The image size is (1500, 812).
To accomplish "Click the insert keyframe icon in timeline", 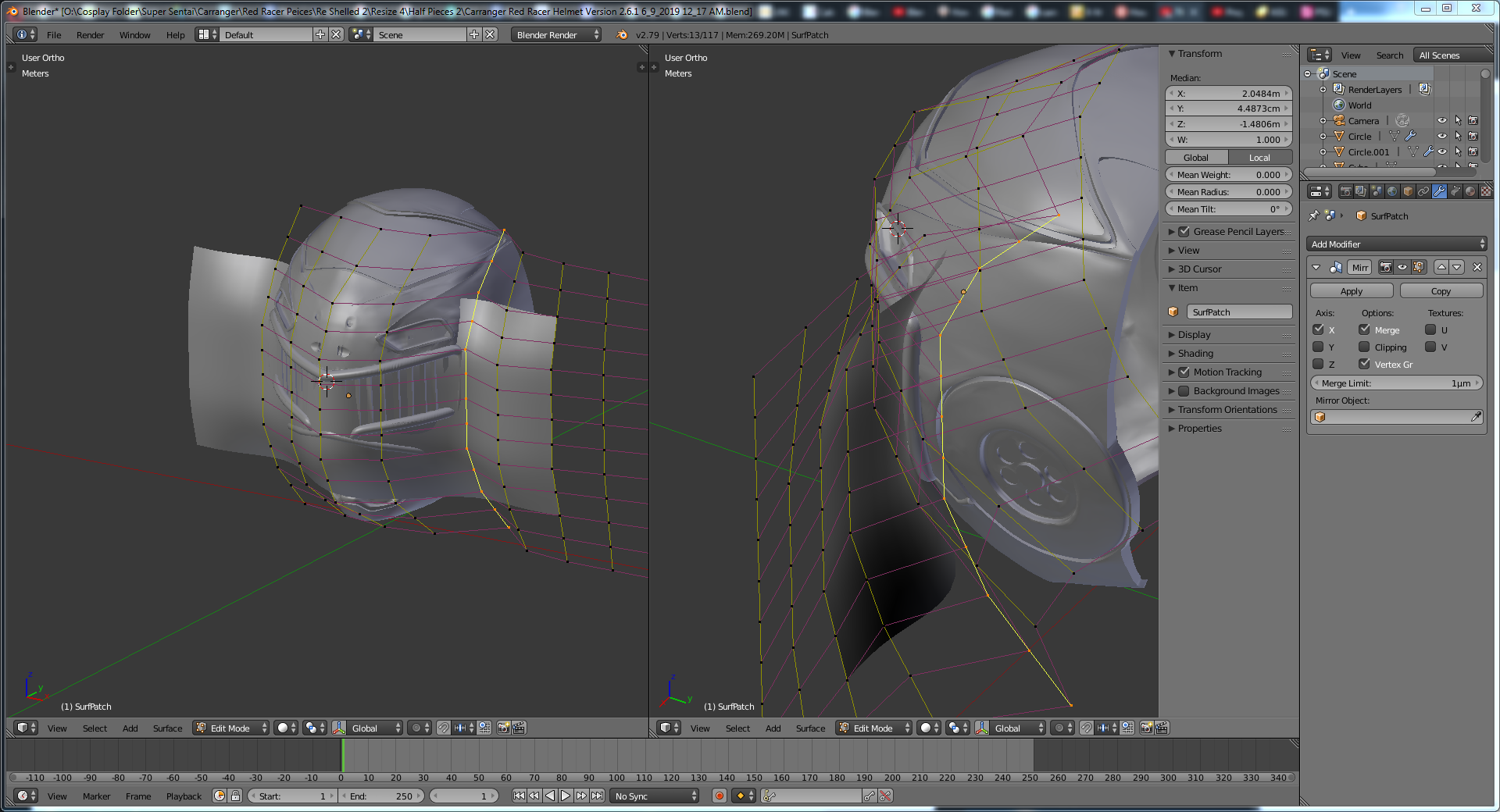I will click(870, 796).
